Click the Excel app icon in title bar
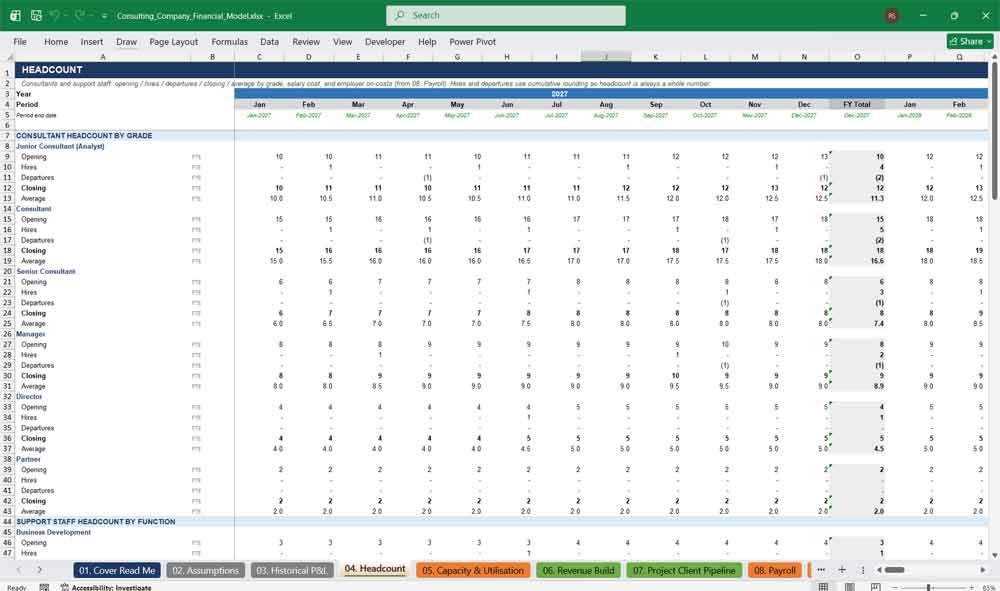 click(15, 15)
